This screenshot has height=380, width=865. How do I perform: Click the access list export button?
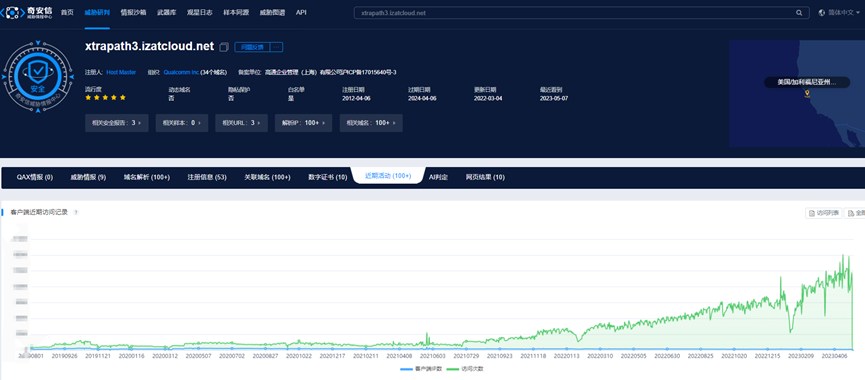(x=824, y=213)
